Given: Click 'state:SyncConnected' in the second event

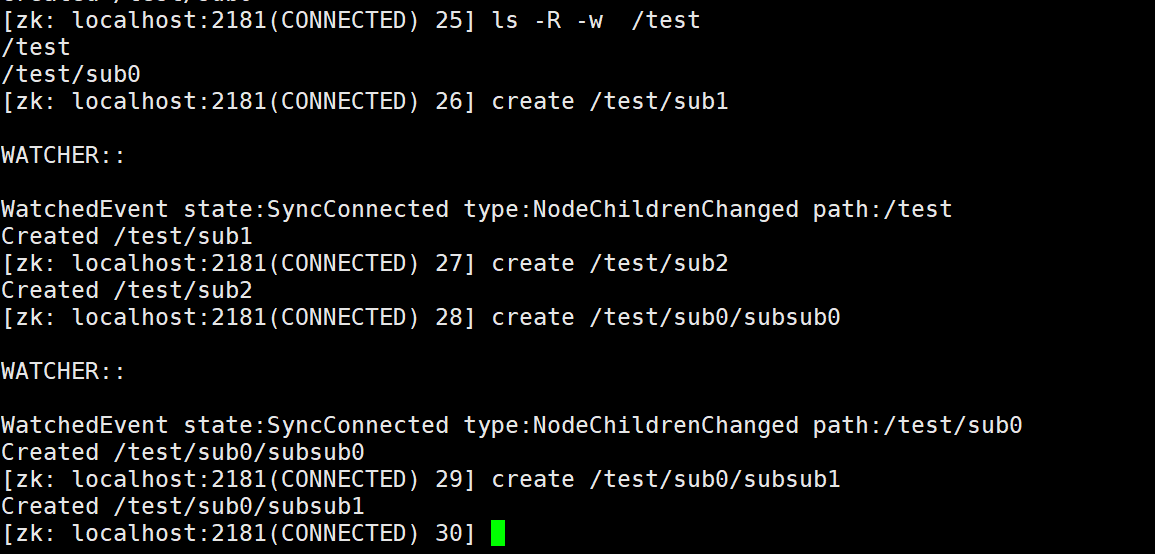Looking at the screenshot, I should (x=316, y=425).
